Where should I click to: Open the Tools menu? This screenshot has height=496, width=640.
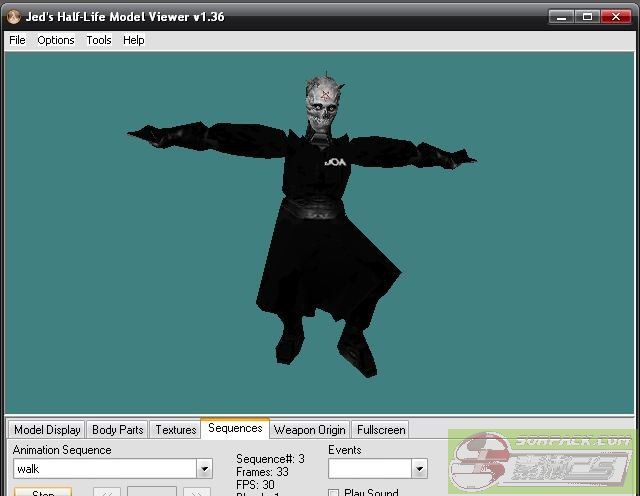click(99, 40)
